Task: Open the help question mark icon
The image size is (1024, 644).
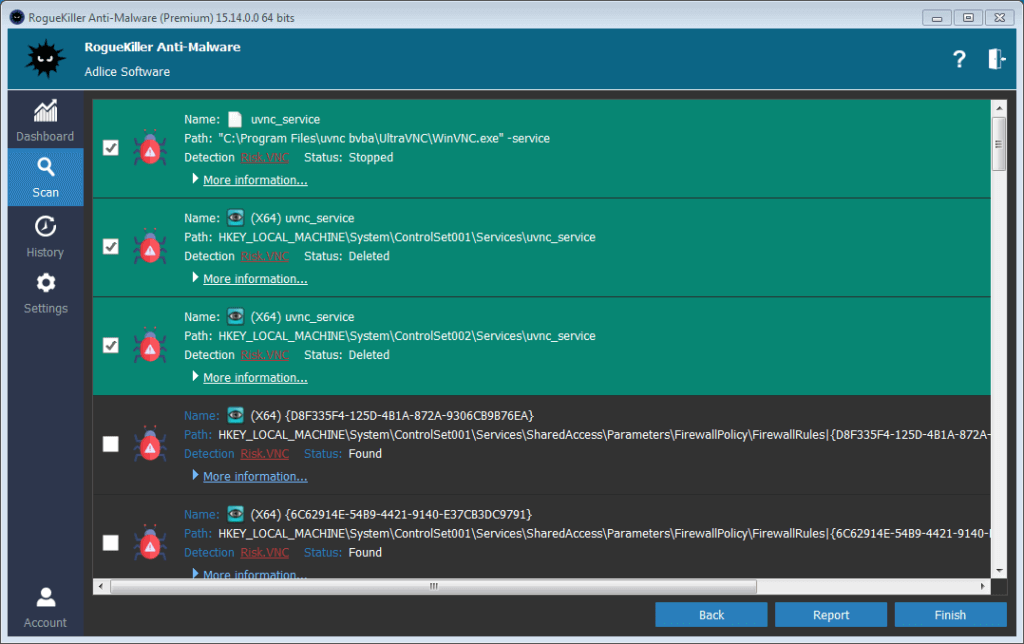Action: (x=959, y=60)
